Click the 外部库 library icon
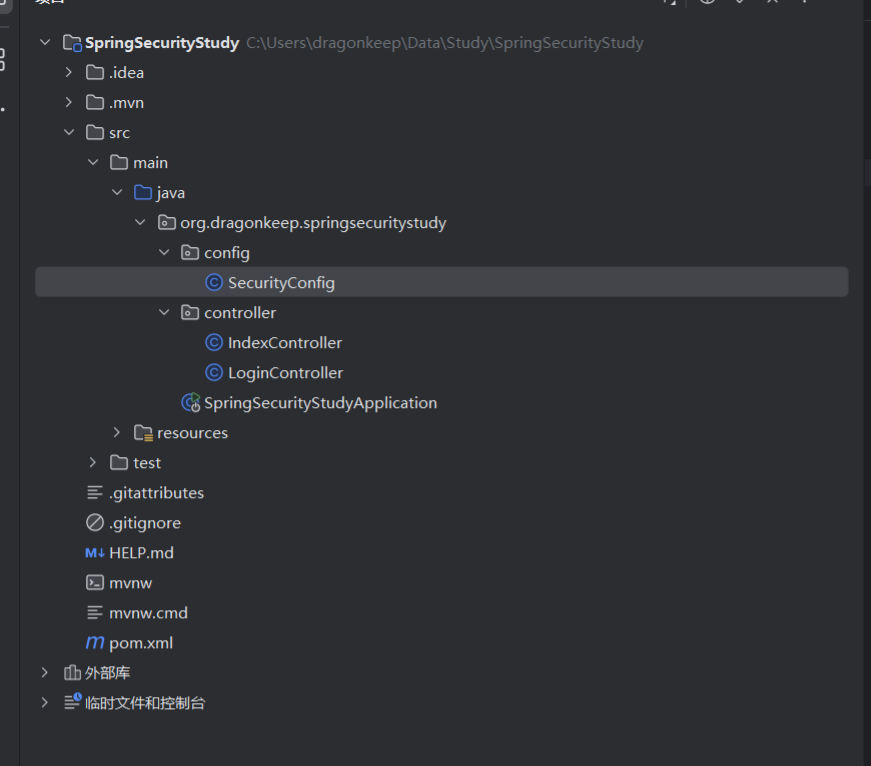Image resolution: width=871 pixels, height=766 pixels. tap(72, 673)
